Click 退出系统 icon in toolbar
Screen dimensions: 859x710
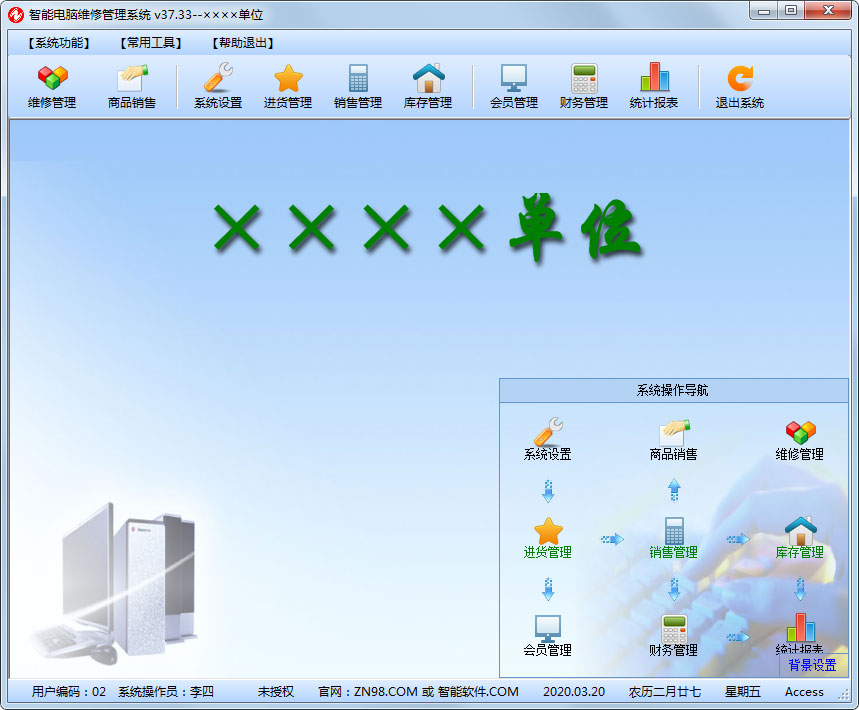tap(740, 87)
